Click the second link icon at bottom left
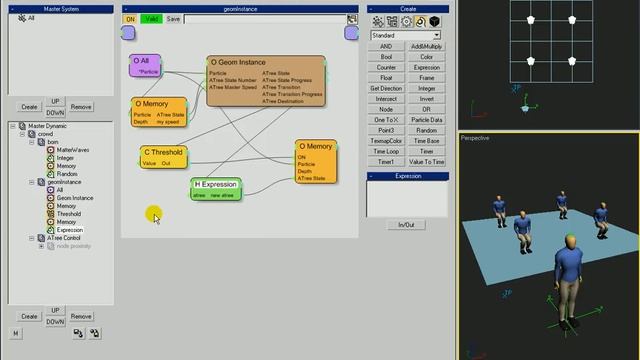640x360 pixels. point(95,333)
